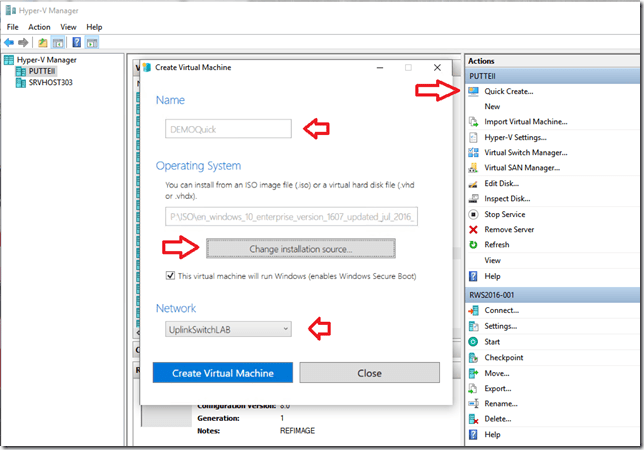Select Remove Server red X icon
This screenshot has width=644, height=450.
point(474,229)
